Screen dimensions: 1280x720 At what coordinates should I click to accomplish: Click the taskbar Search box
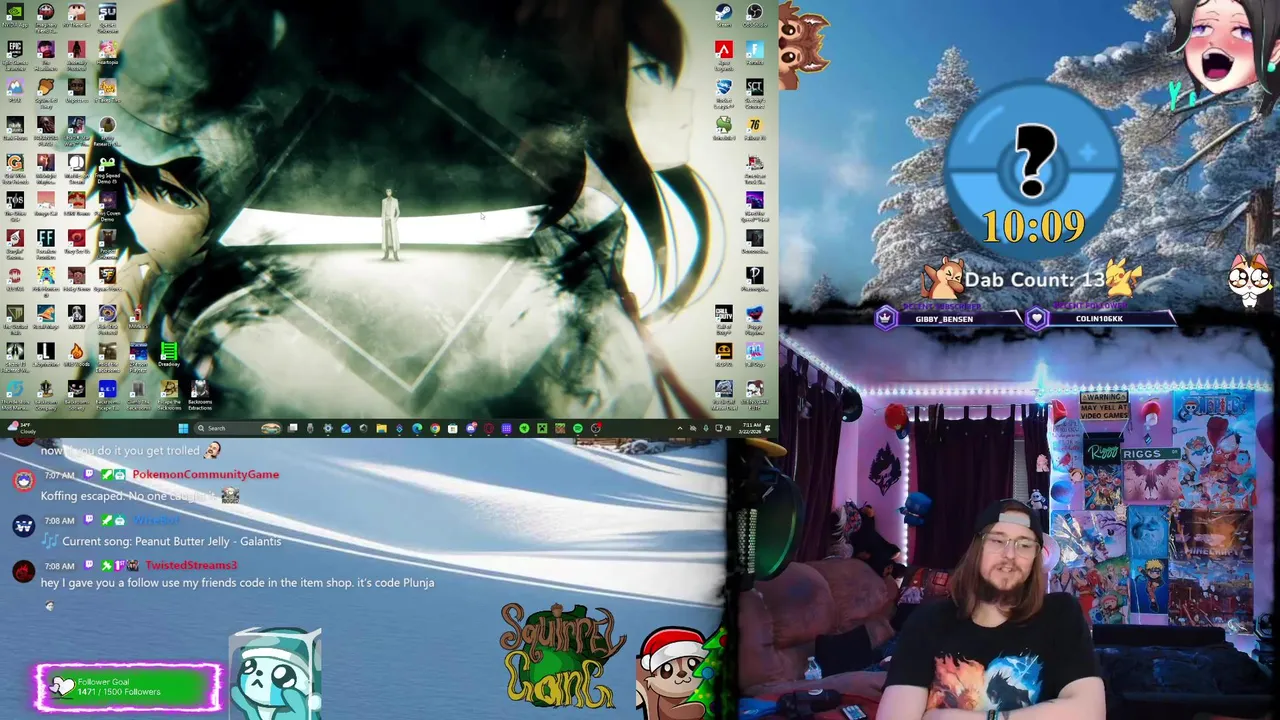pyautogui.click(x=237, y=428)
